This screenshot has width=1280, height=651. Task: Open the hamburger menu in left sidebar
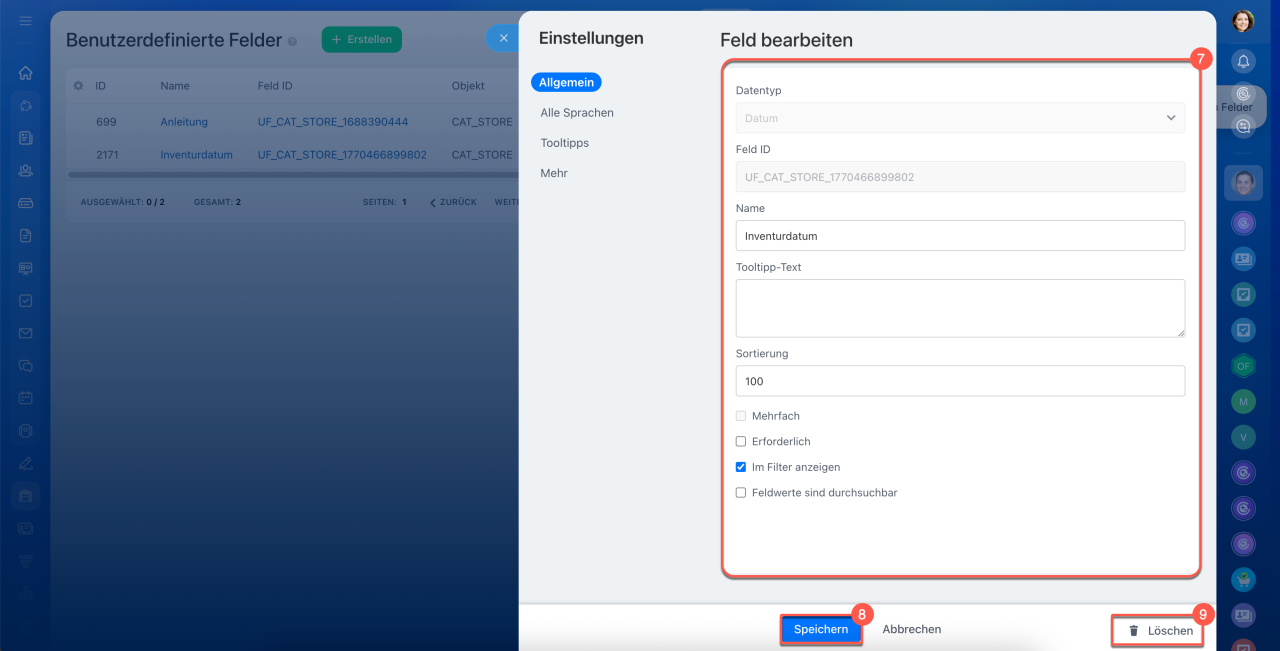[26, 21]
